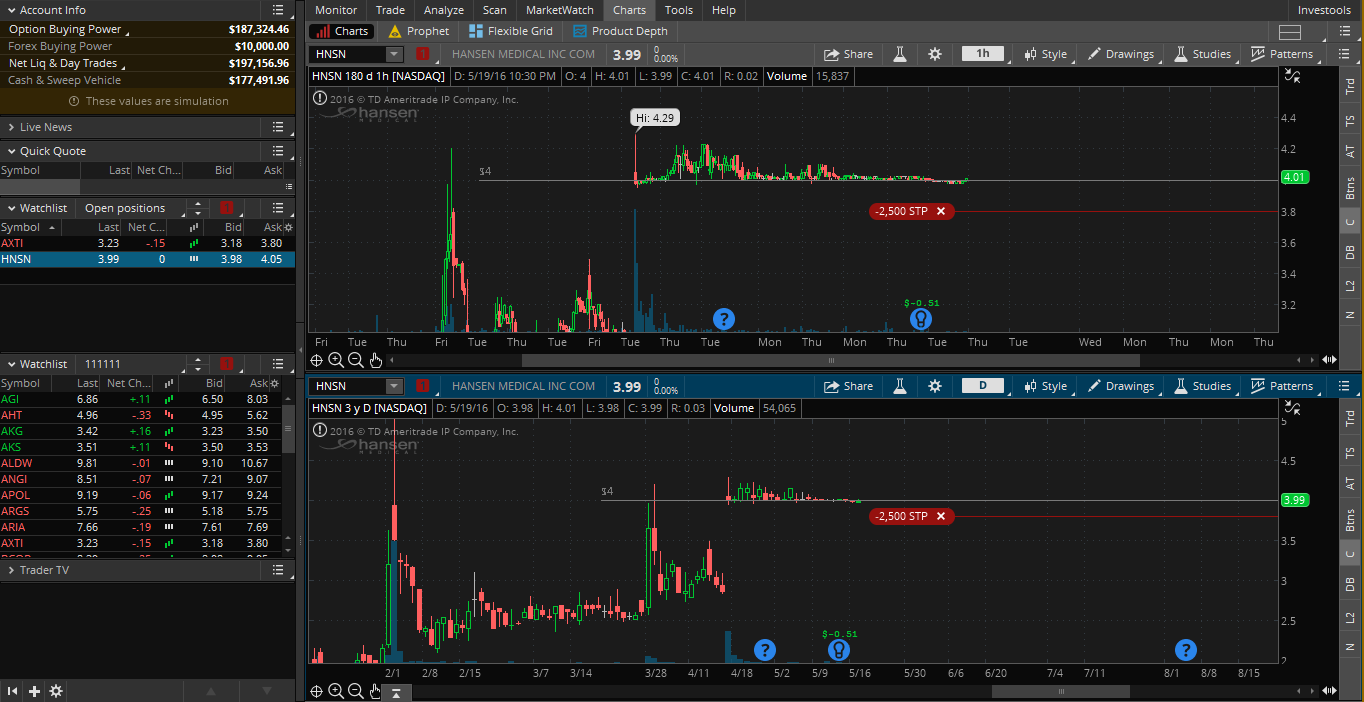Image resolution: width=1364 pixels, height=702 pixels.
Task: Toggle the N side button on lower chart
Action: pos(1350,647)
